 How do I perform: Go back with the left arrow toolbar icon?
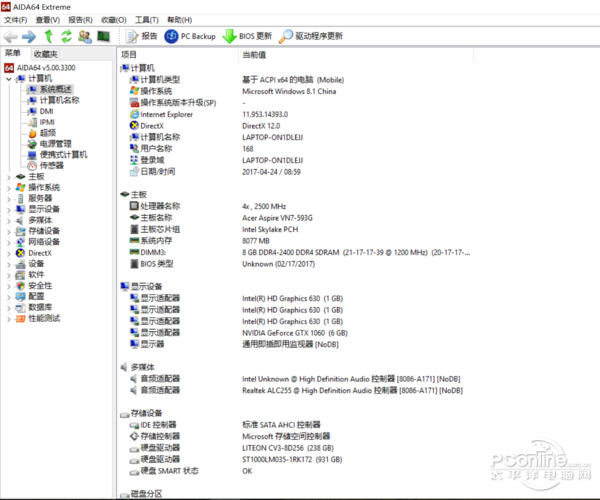click(x=10, y=37)
